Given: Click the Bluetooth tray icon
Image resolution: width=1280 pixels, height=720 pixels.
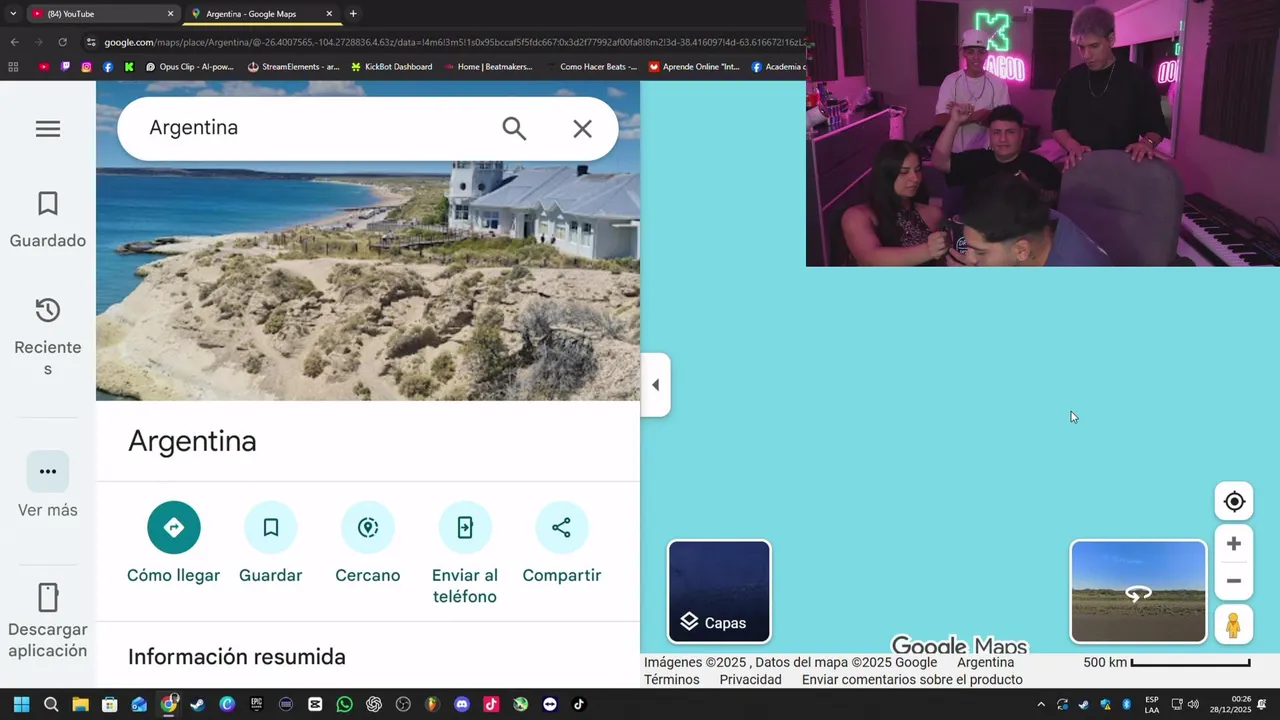Looking at the screenshot, I should click(x=1126, y=704).
